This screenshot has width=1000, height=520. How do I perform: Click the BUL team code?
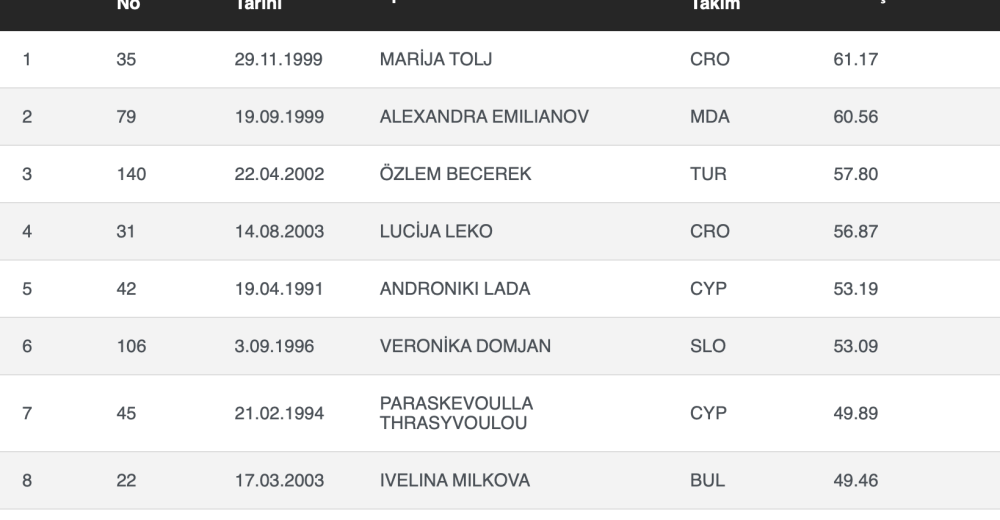[707, 481]
